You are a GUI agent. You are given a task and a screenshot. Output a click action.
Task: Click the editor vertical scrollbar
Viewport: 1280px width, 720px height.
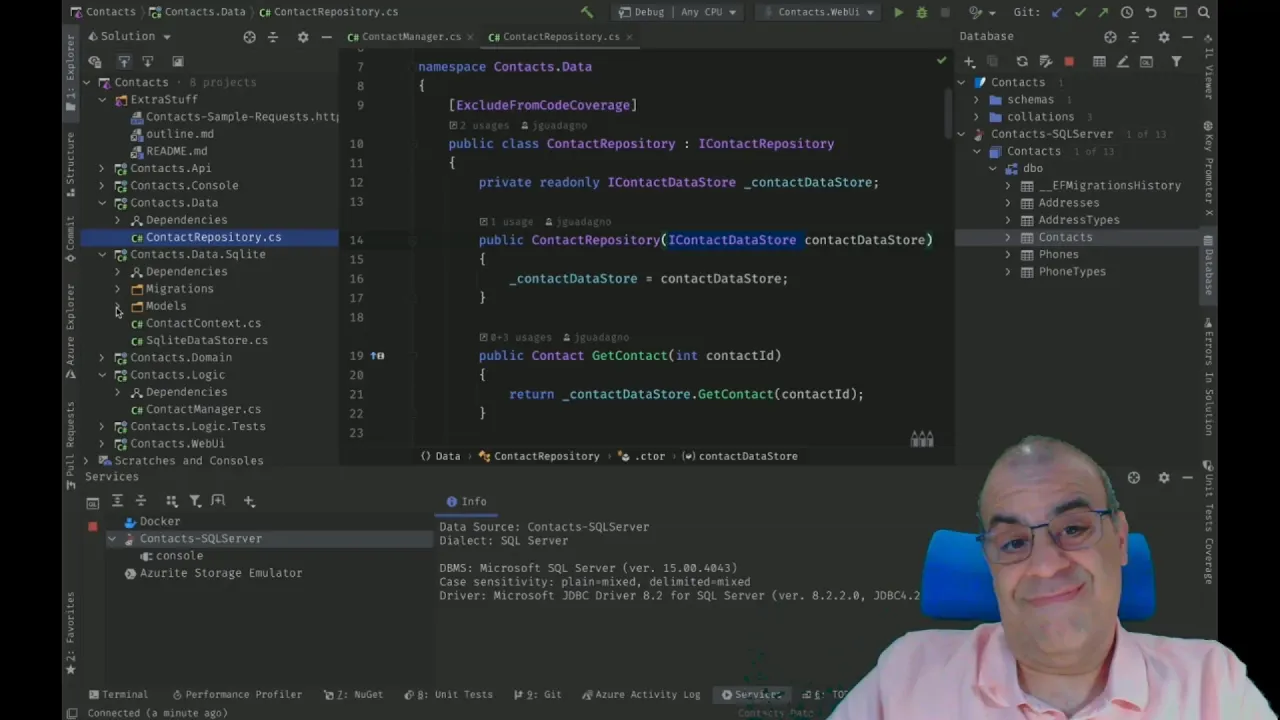(x=947, y=114)
